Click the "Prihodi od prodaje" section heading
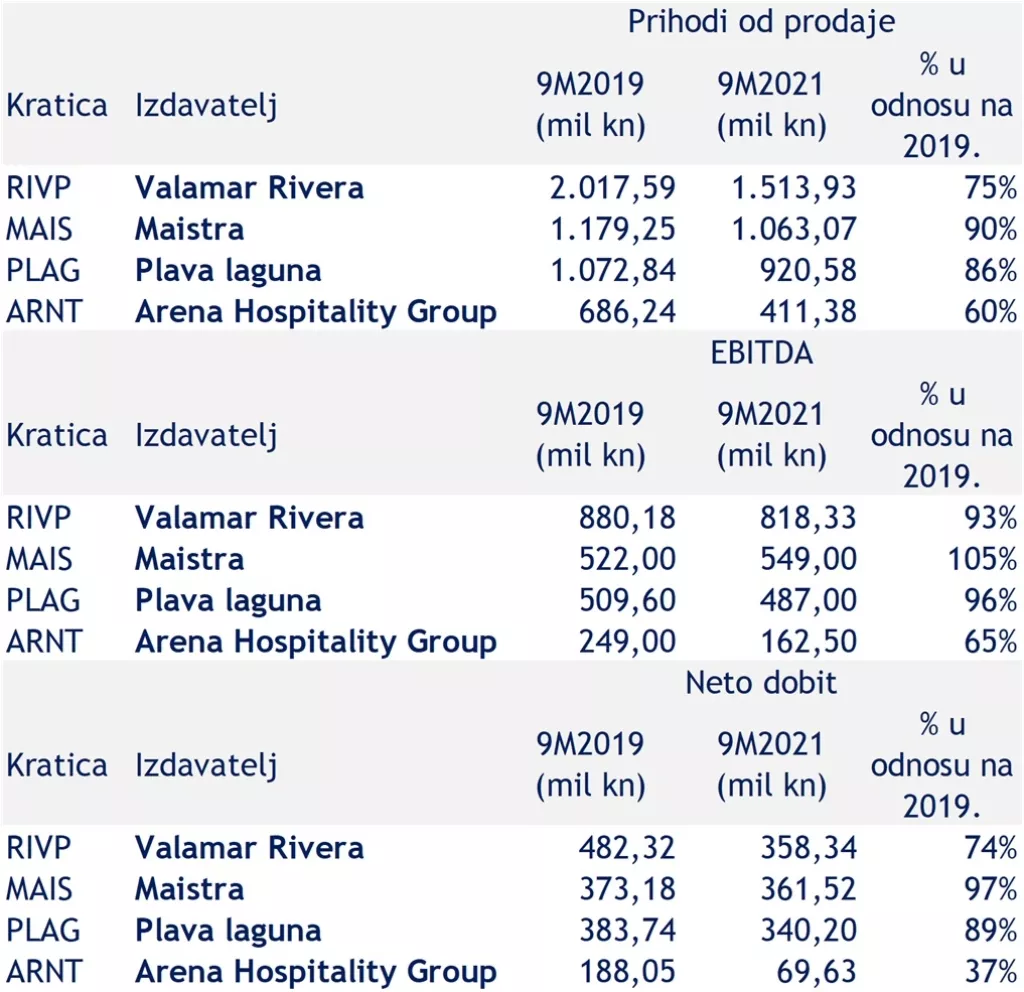This screenshot has height=992, width=1024. click(x=761, y=22)
